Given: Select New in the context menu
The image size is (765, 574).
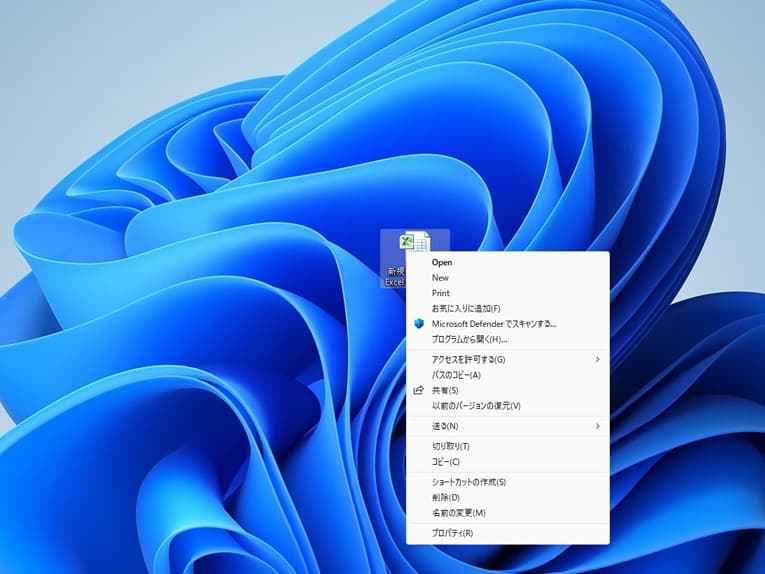Looking at the screenshot, I should click(x=440, y=278).
